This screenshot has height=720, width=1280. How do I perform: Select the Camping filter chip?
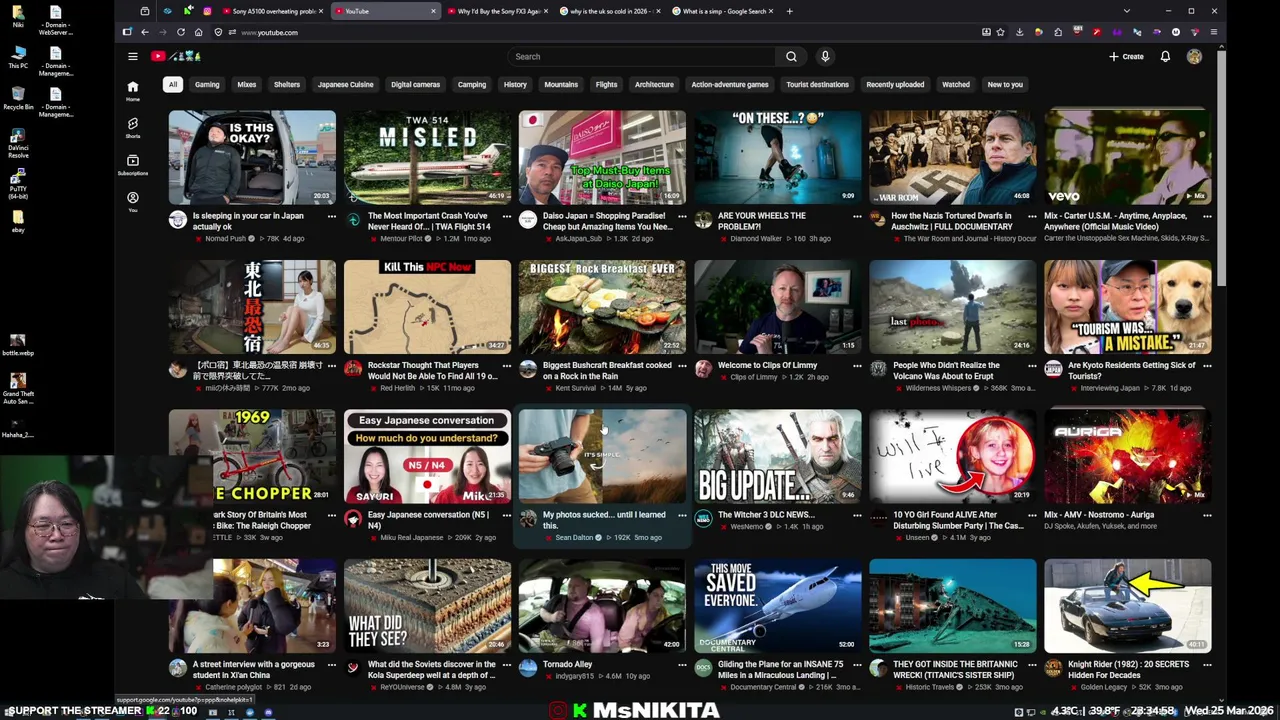pyautogui.click(x=472, y=84)
